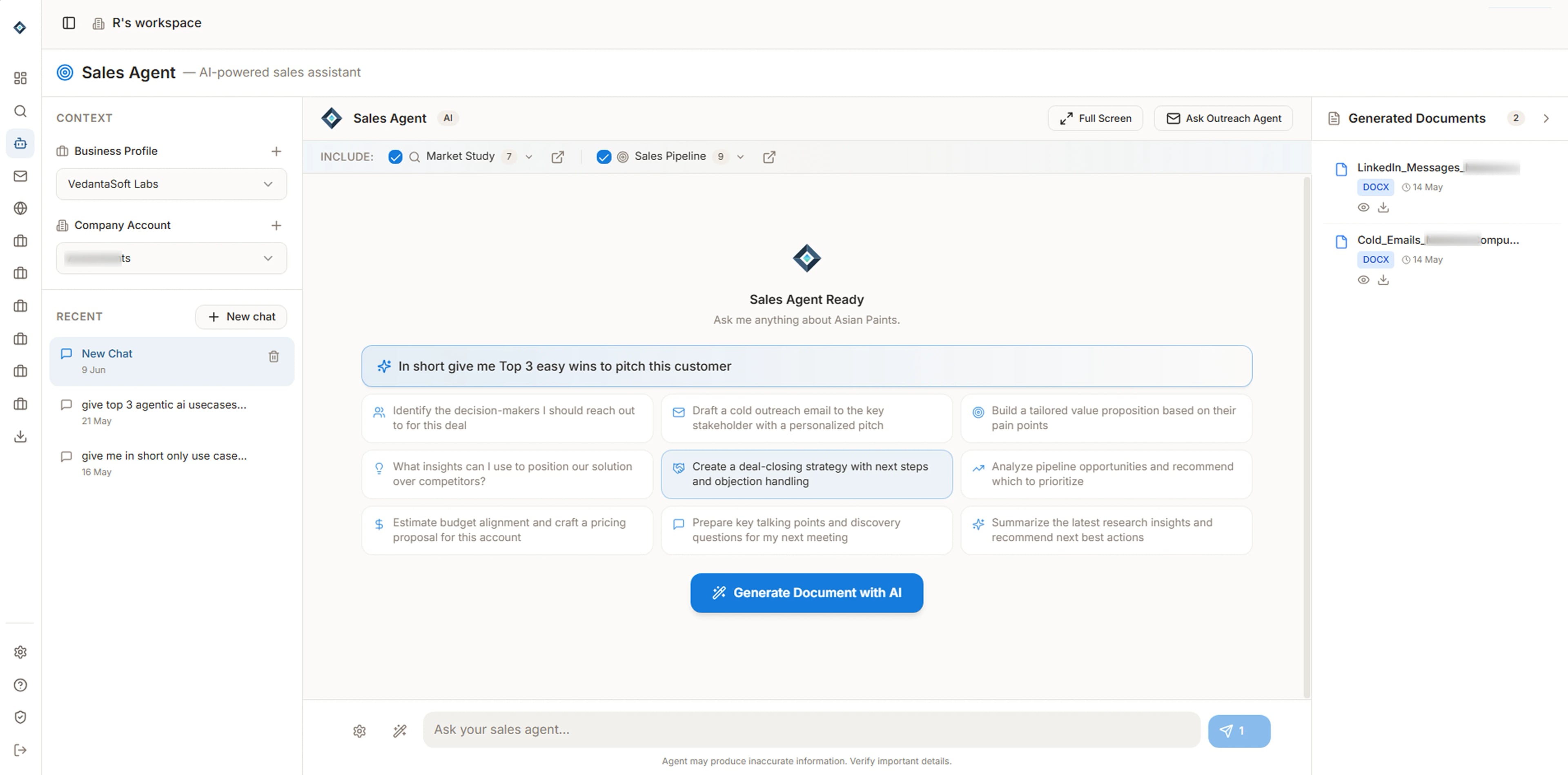1568x775 pixels.
Task: Click the Full Screen button
Action: (x=1095, y=118)
